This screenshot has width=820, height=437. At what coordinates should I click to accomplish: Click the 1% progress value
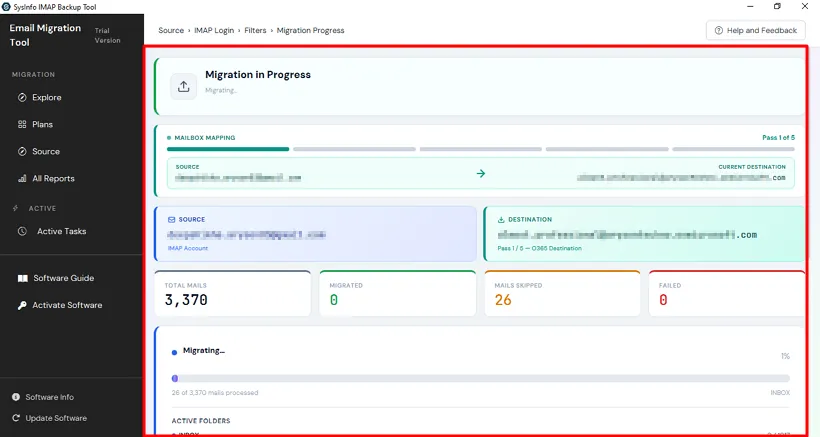click(x=785, y=356)
